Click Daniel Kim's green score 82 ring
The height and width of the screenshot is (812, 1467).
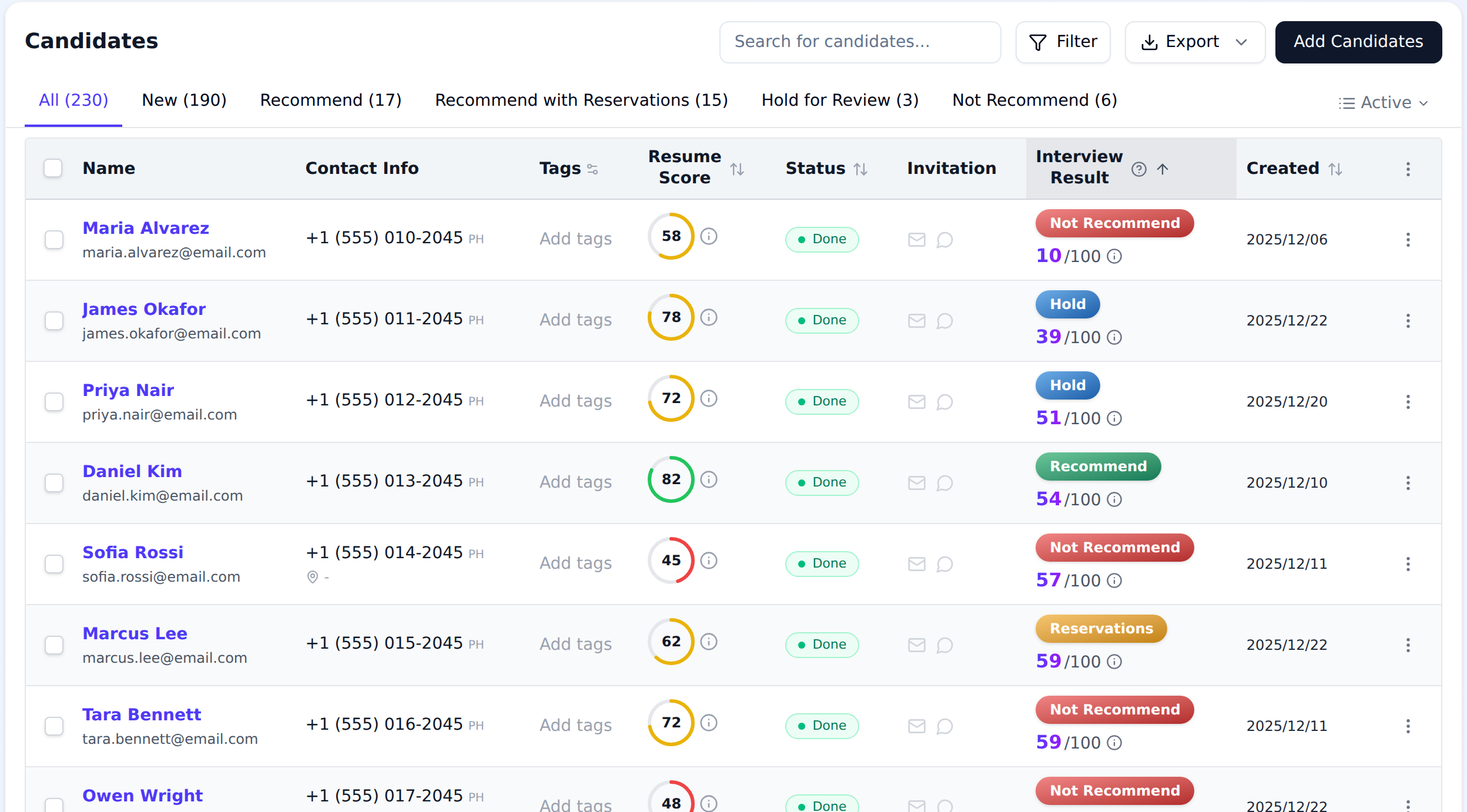(671, 479)
